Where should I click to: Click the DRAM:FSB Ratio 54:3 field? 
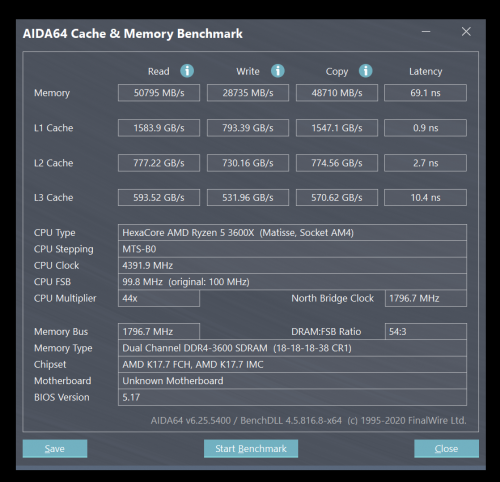(x=426, y=332)
